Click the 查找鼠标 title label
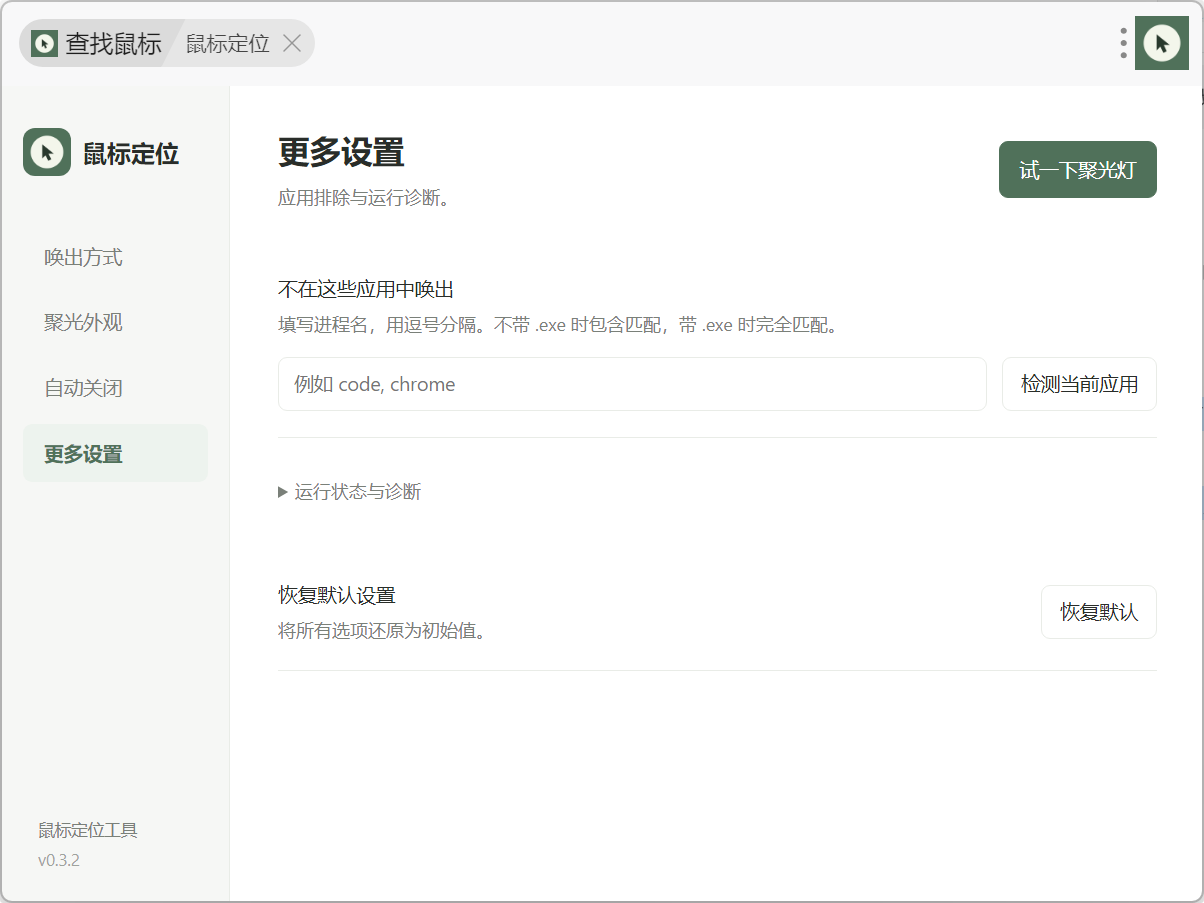The image size is (1204, 903). click(113, 43)
